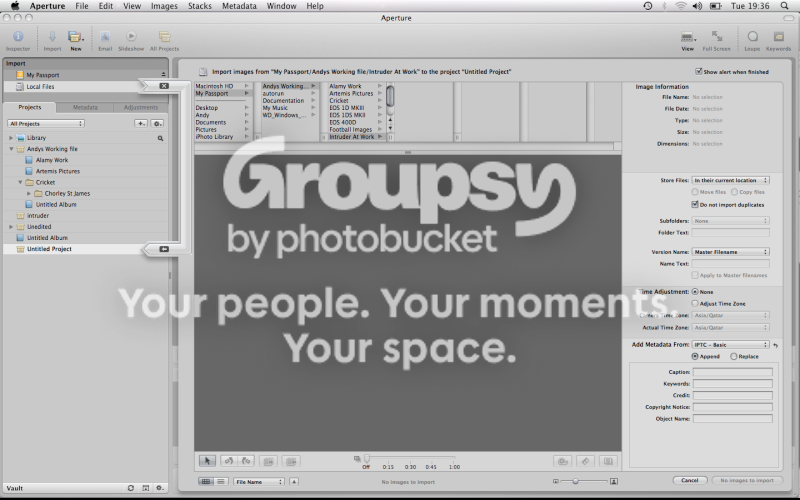
Task: Toggle Show alert when finished checkbox
Action: [698, 71]
